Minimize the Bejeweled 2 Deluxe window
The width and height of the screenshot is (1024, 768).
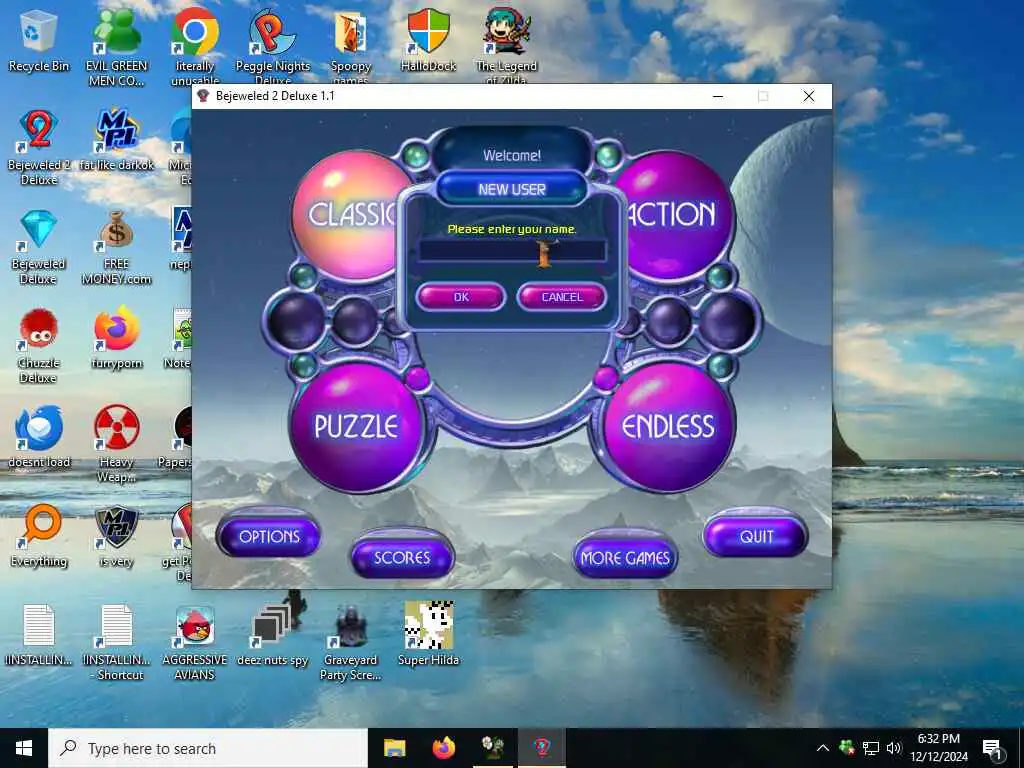coord(718,96)
